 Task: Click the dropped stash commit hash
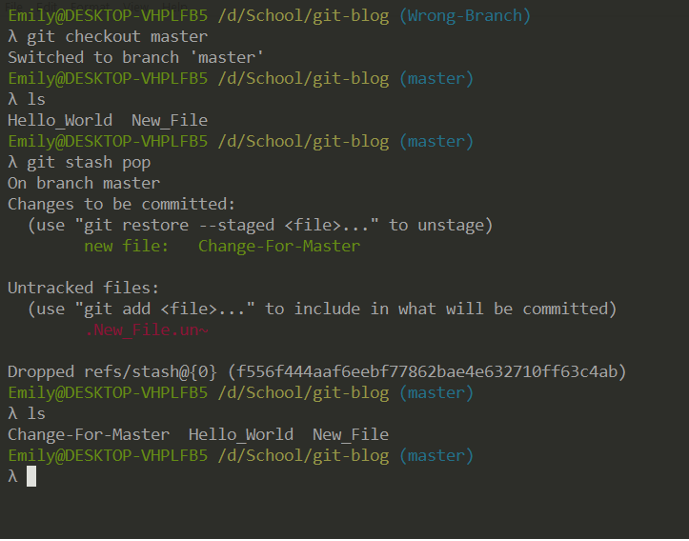pyautogui.click(x=427, y=372)
